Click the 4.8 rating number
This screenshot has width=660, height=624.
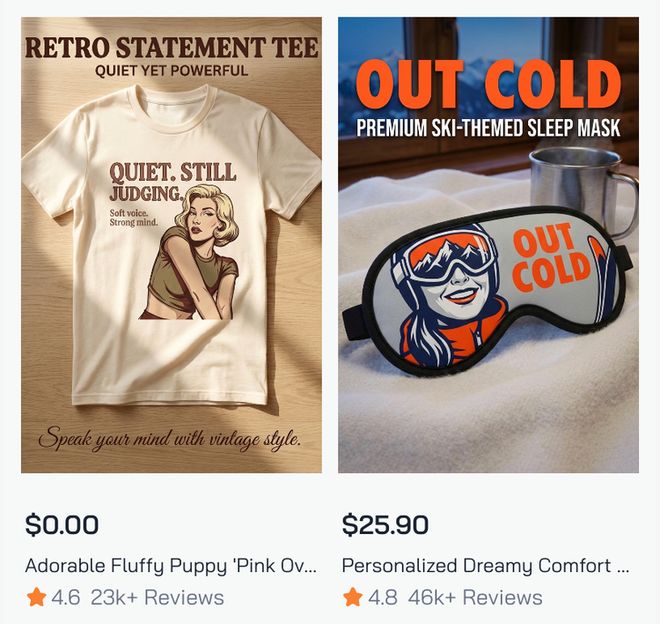(x=383, y=598)
